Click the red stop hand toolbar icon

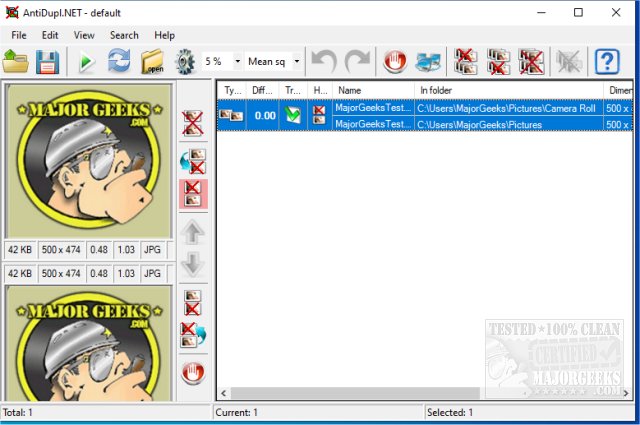click(x=395, y=62)
